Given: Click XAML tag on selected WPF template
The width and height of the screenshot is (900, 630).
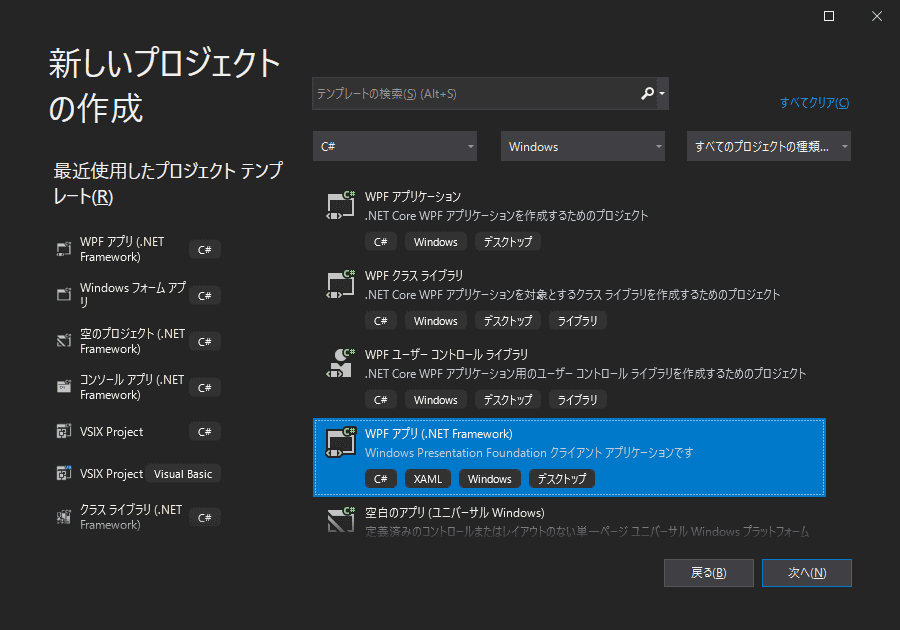Looking at the screenshot, I should (428, 479).
